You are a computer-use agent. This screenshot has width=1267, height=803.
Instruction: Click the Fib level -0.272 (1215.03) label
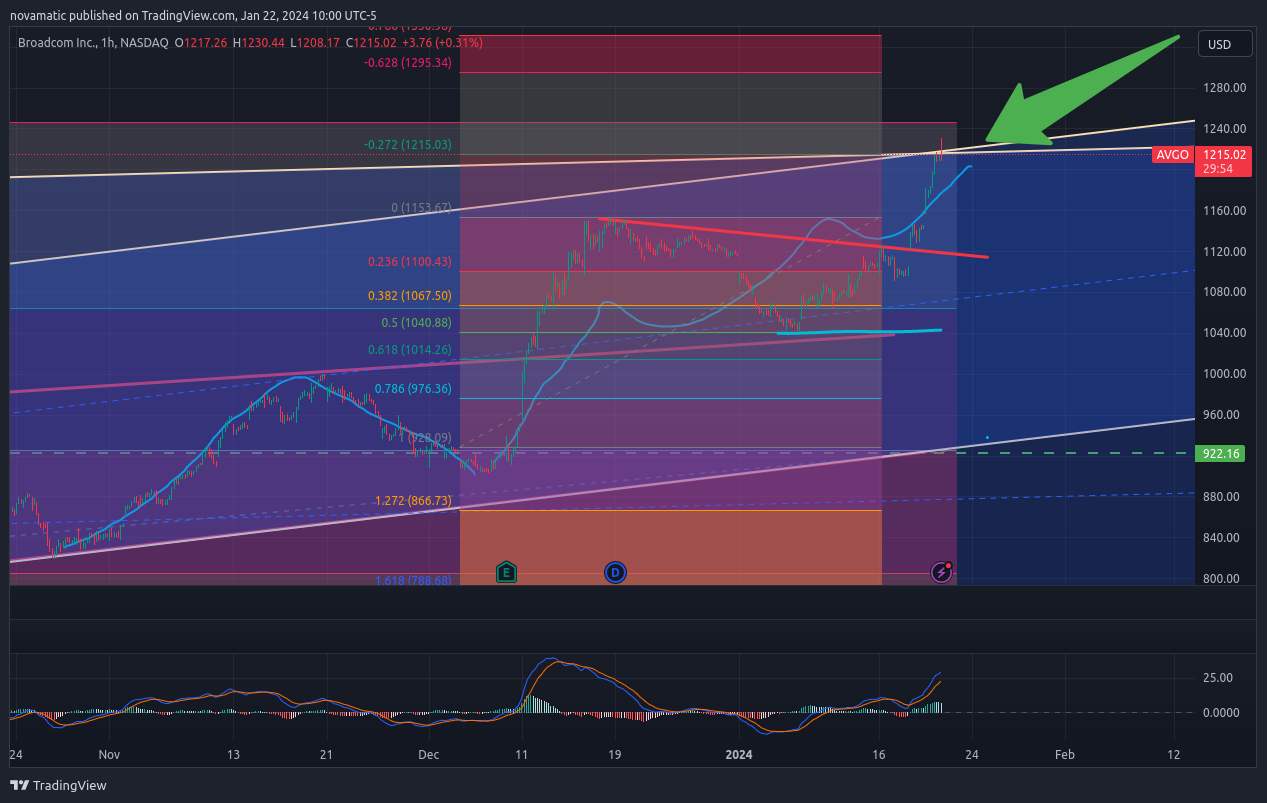407,145
